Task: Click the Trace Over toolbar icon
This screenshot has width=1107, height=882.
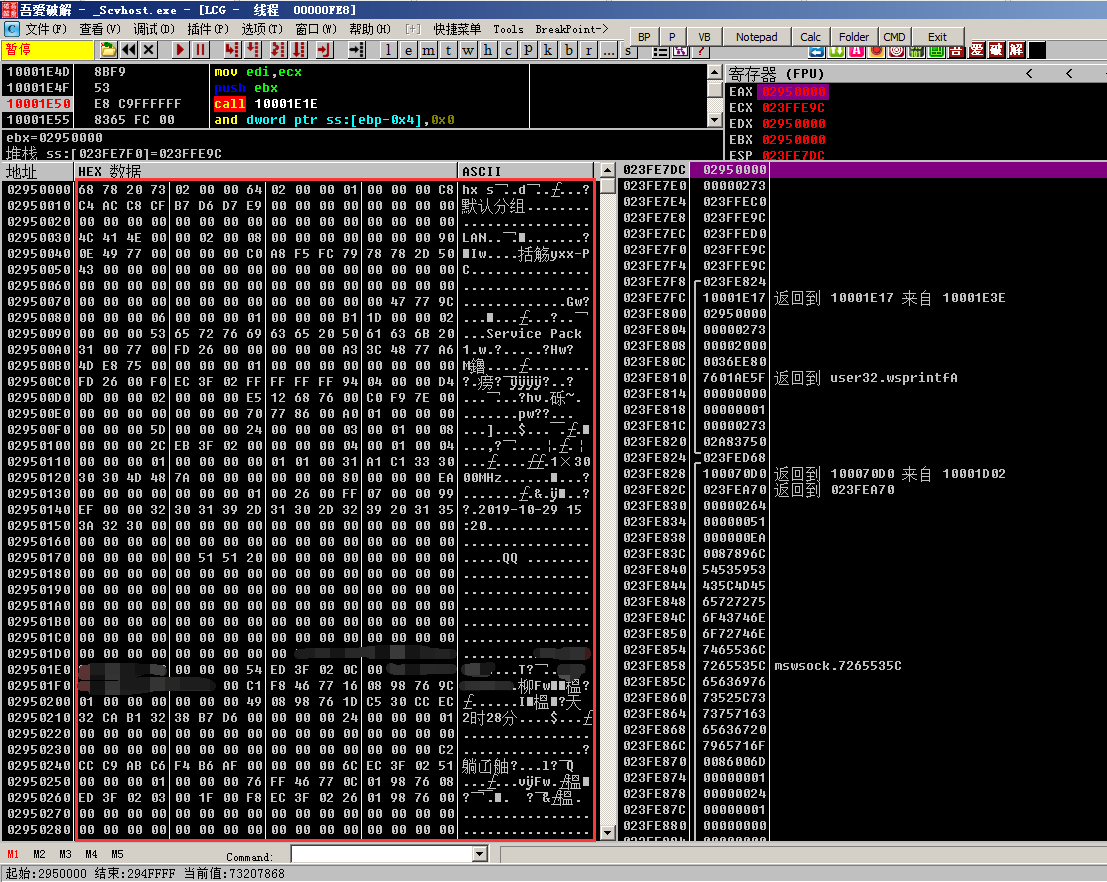Action: (299, 49)
